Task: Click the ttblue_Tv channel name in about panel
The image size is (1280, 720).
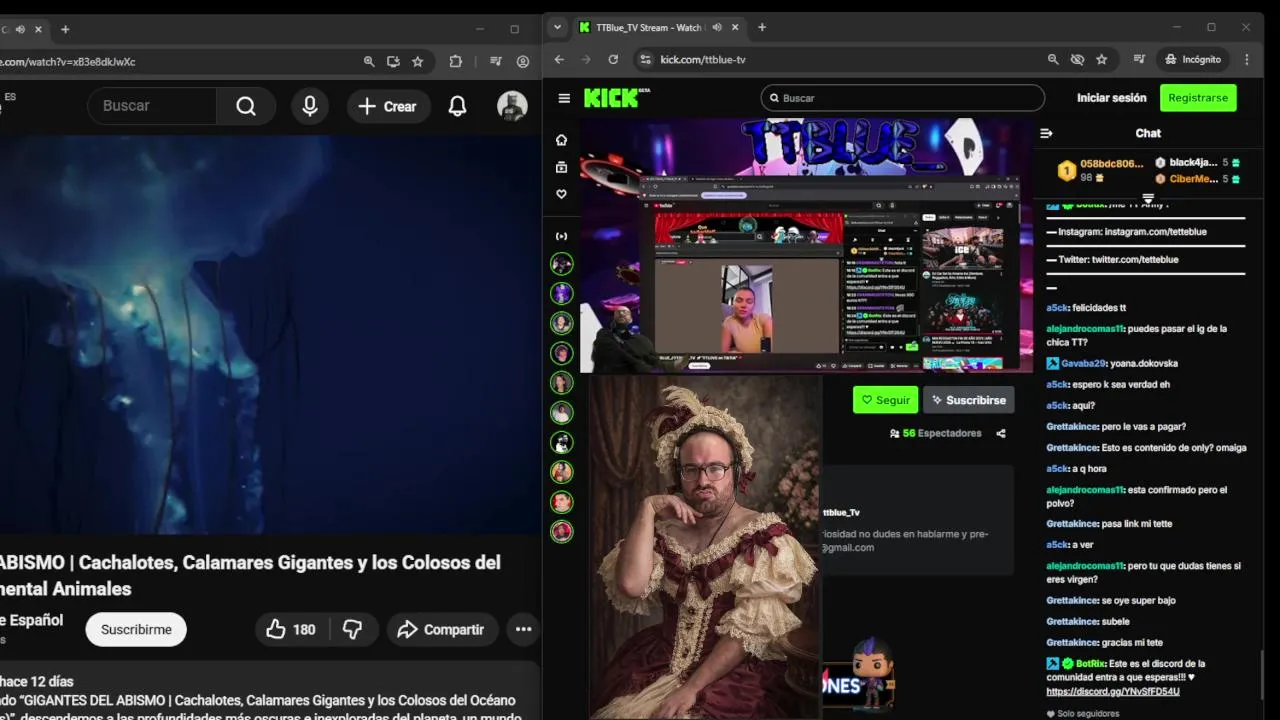Action: (841, 512)
